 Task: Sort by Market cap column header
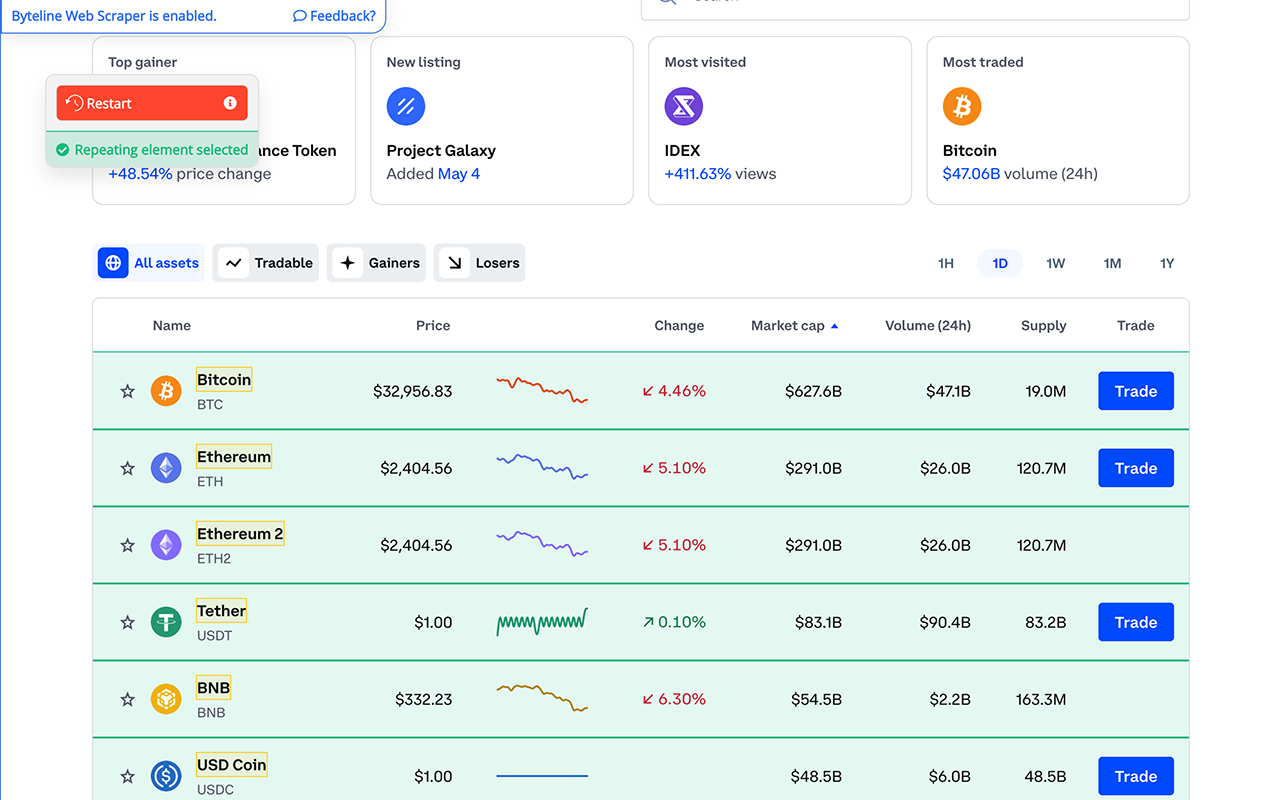point(795,326)
